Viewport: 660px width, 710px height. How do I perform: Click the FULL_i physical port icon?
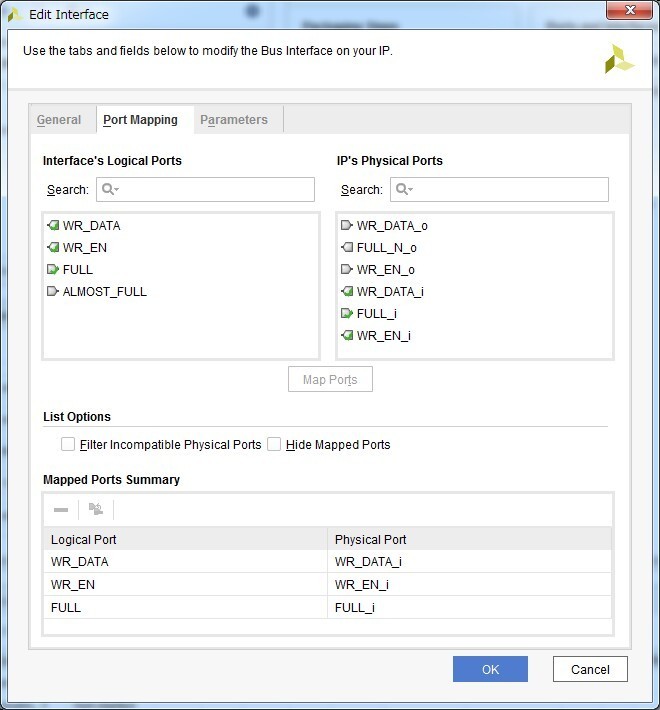347,313
